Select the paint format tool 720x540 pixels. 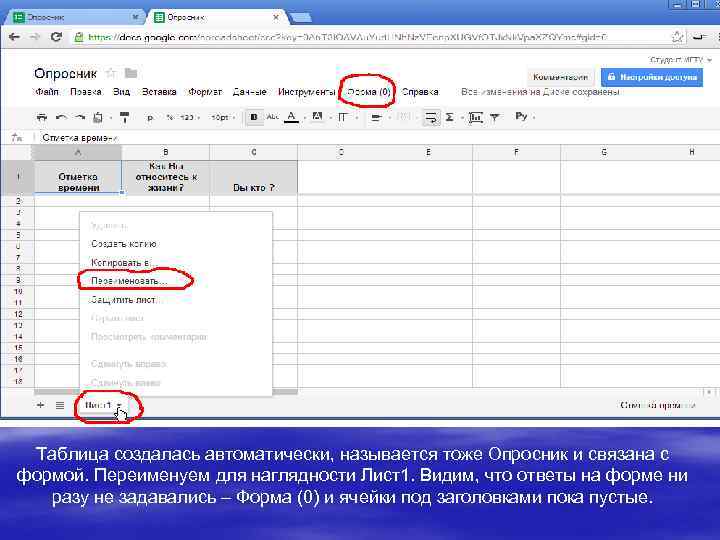point(124,118)
